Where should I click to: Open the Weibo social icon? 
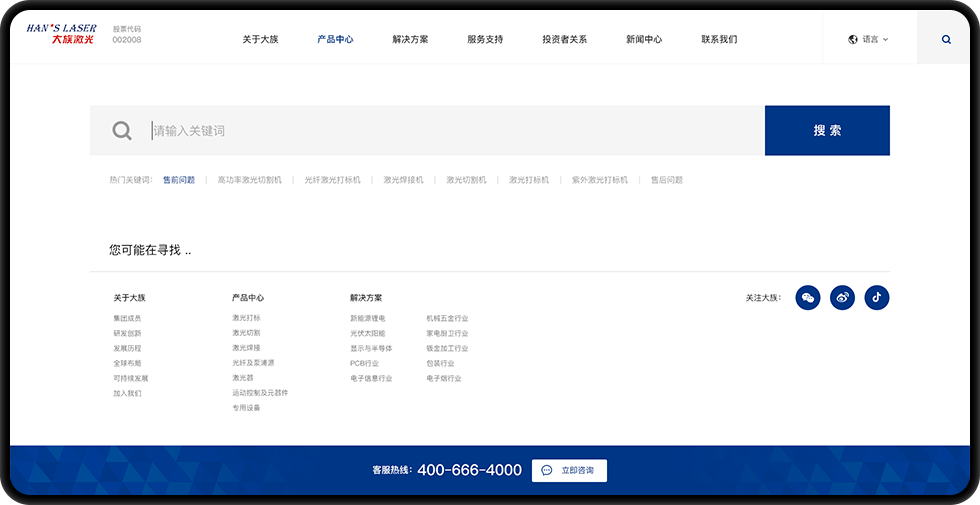click(842, 298)
